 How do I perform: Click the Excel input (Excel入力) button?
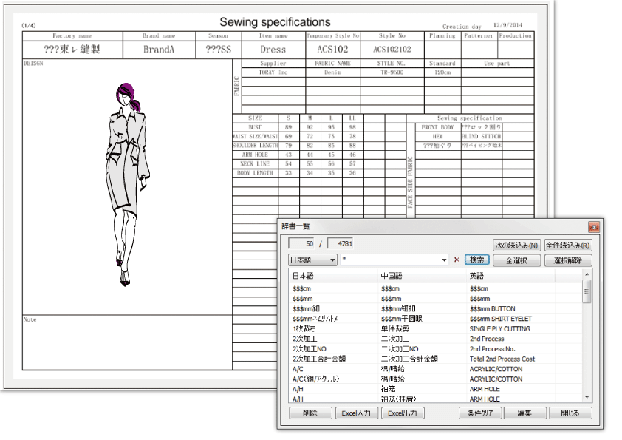(x=355, y=413)
